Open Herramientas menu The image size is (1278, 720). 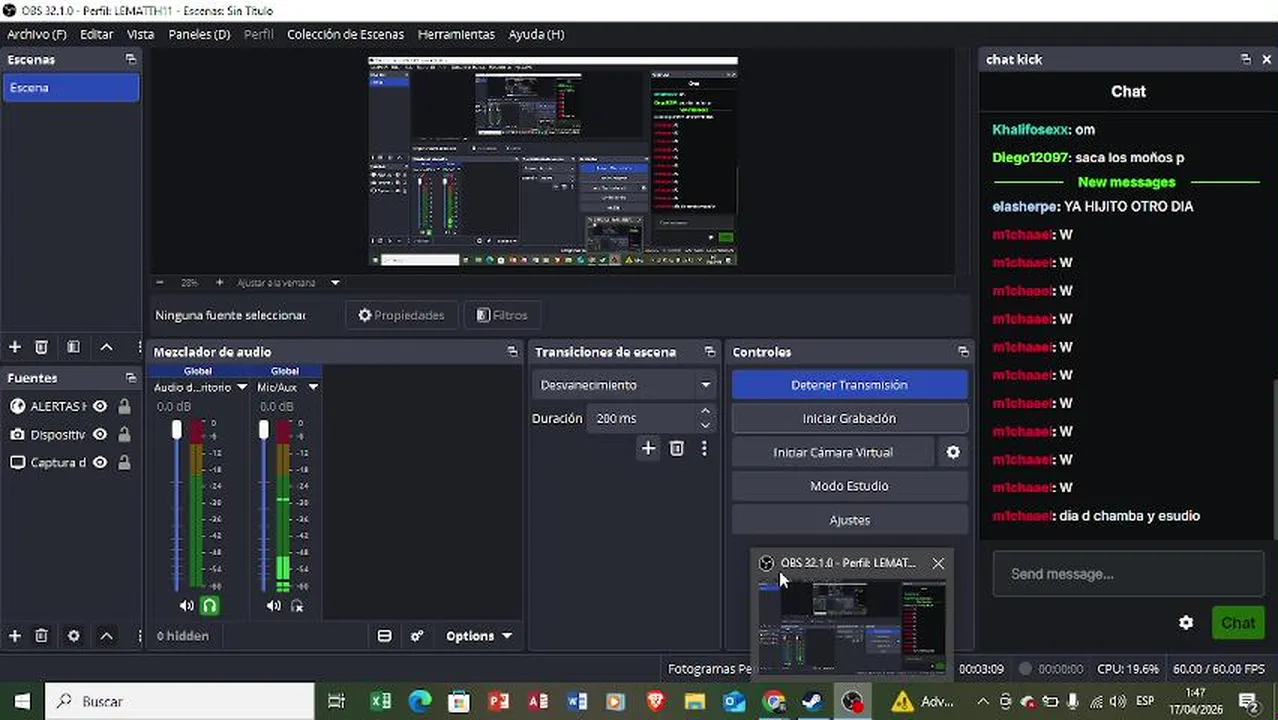click(x=456, y=34)
